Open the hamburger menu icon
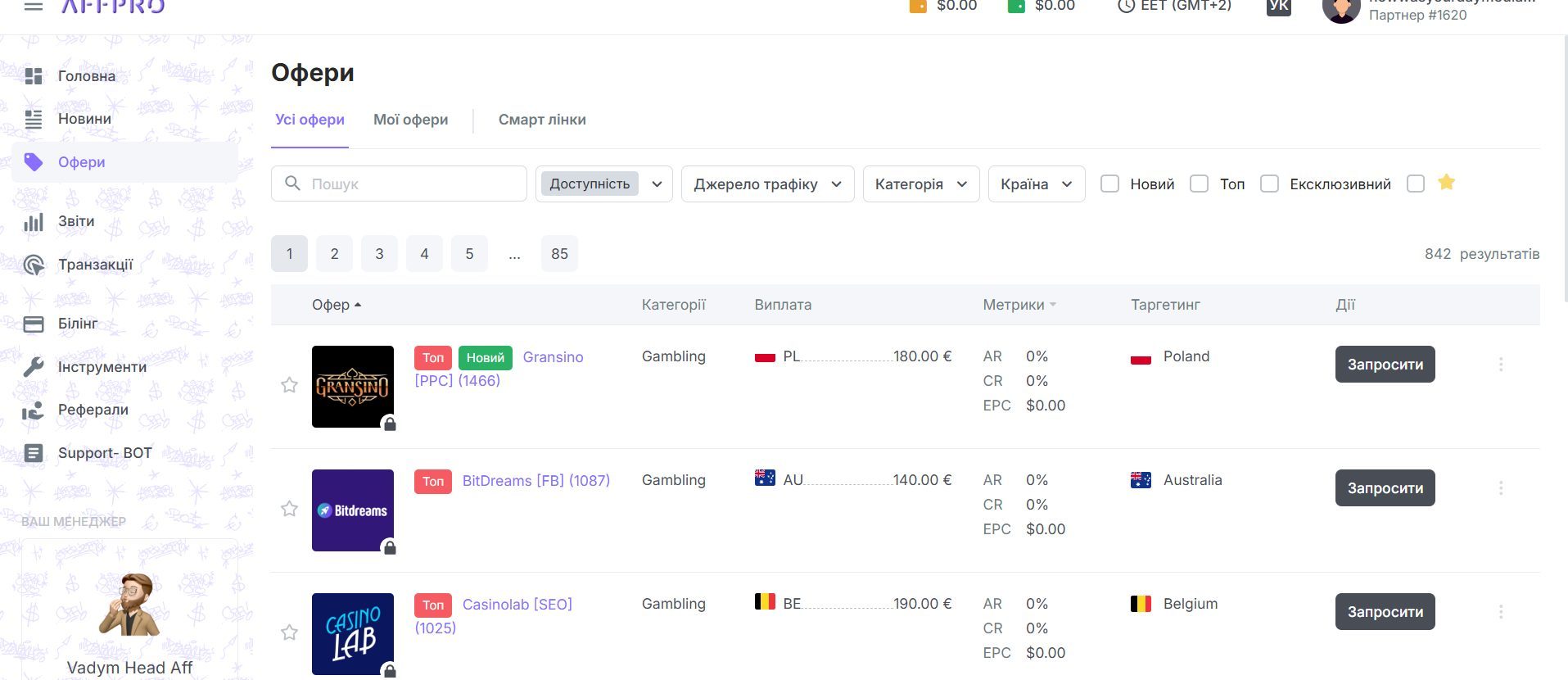Screen dimensions: 1568x680 pyautogui.click(x=34, y=7)
